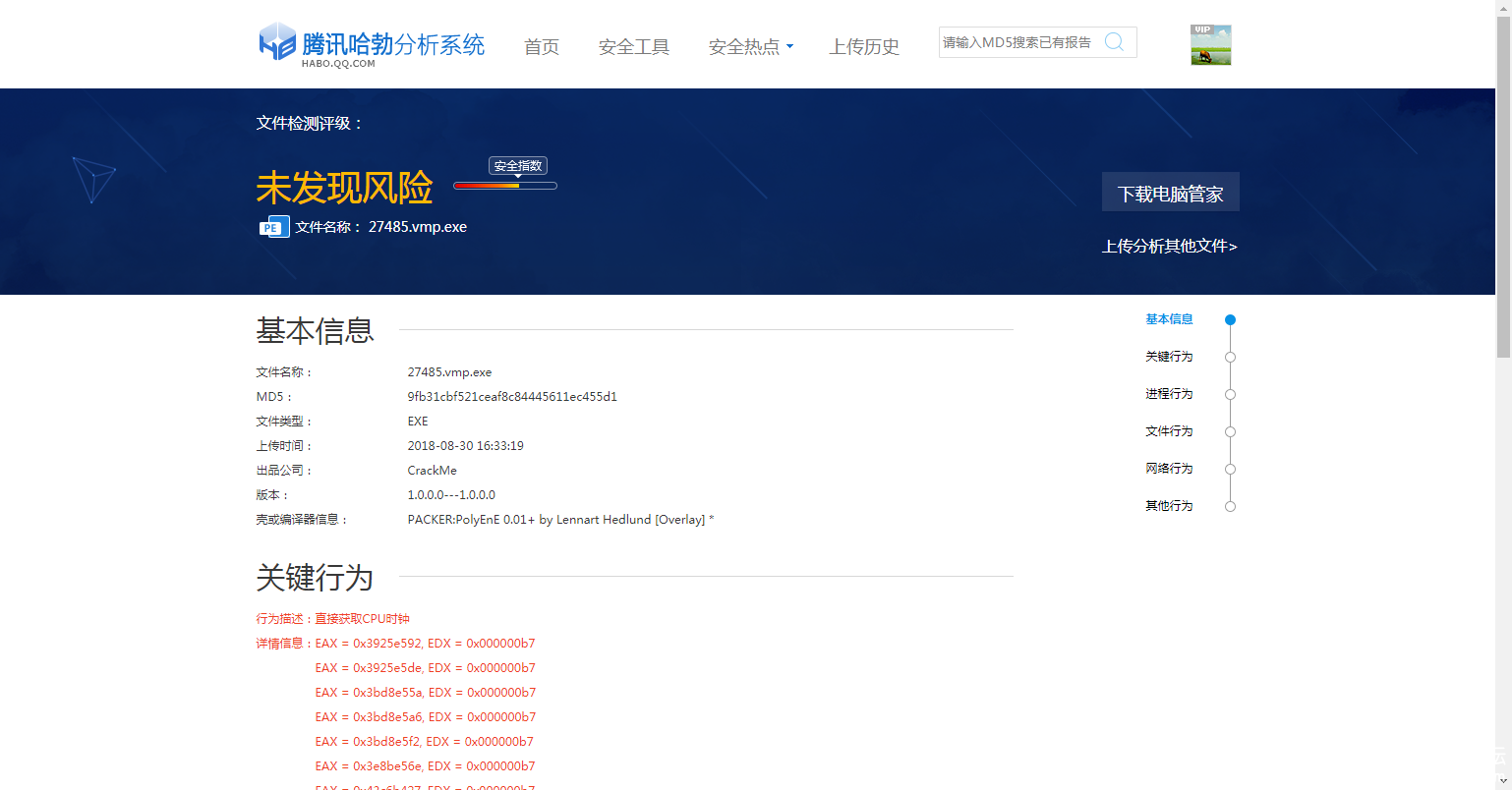Select the 其他行为 timeline dot
Viewport: 1512px width, 790px height.
pyautogui.click(x=1230, y=507)
